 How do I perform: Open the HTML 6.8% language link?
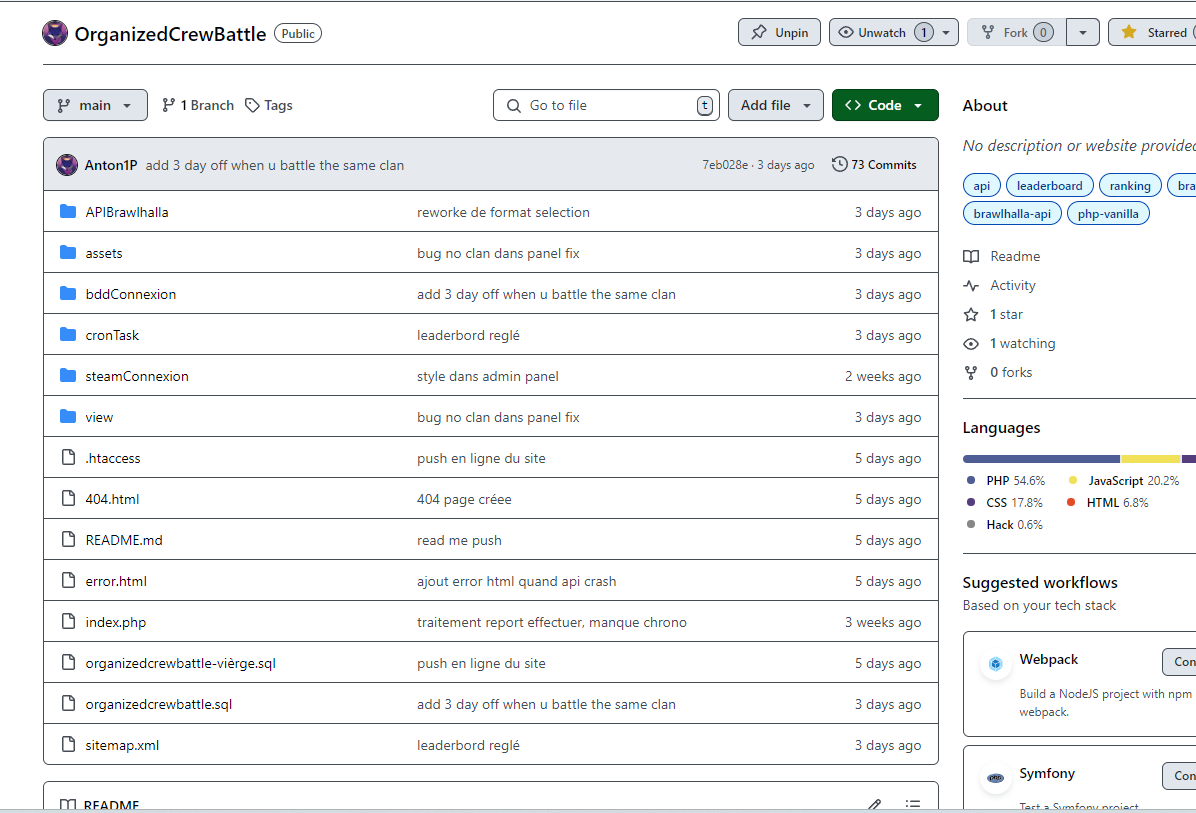[1108, 503]
